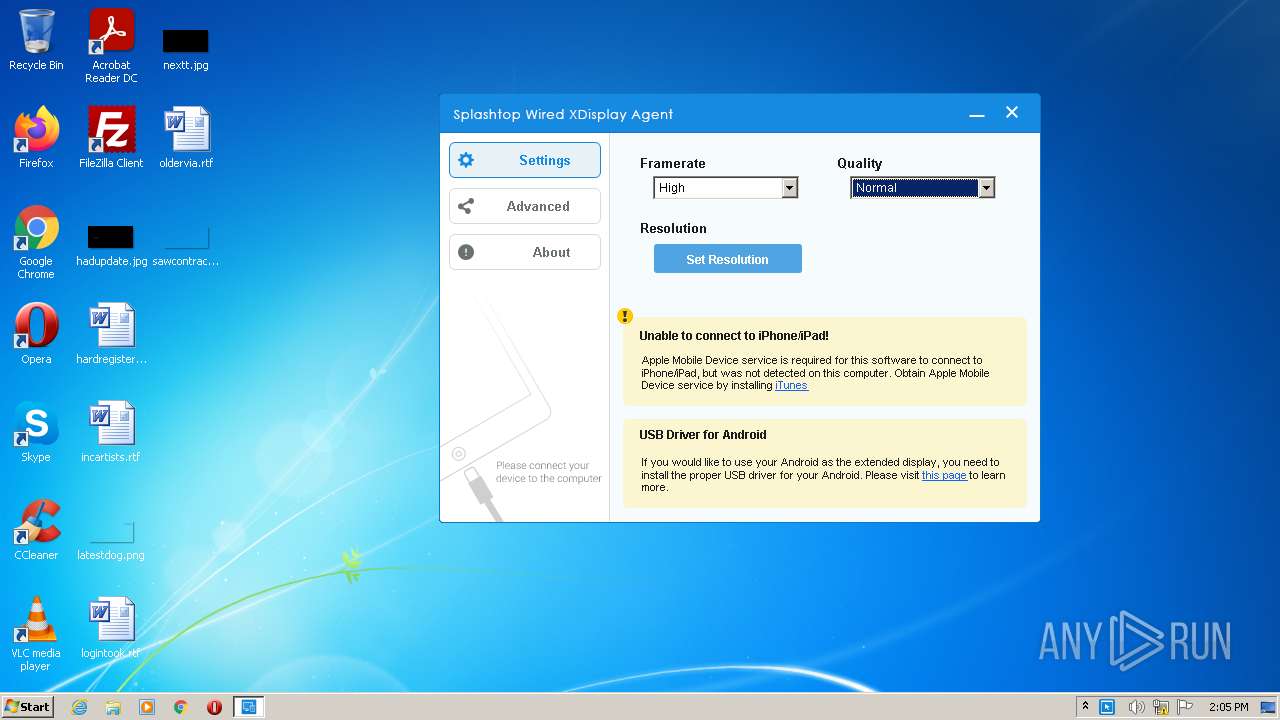1280x720 pixels.
Task: Open the Windows Start menu
Action: pos(28,706)
